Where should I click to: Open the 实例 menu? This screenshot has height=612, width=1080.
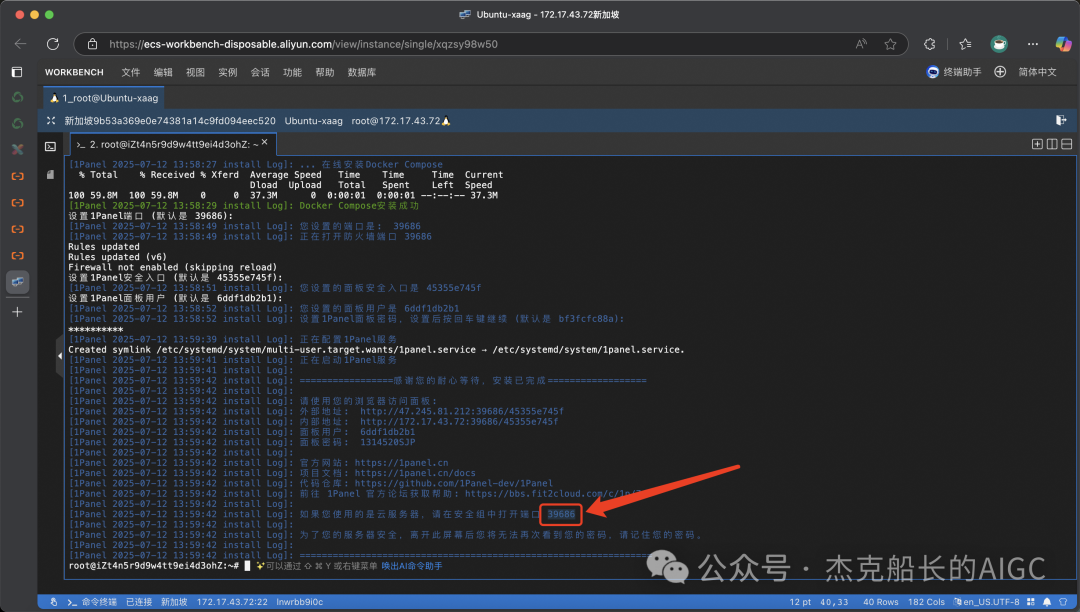click(227, 72)
